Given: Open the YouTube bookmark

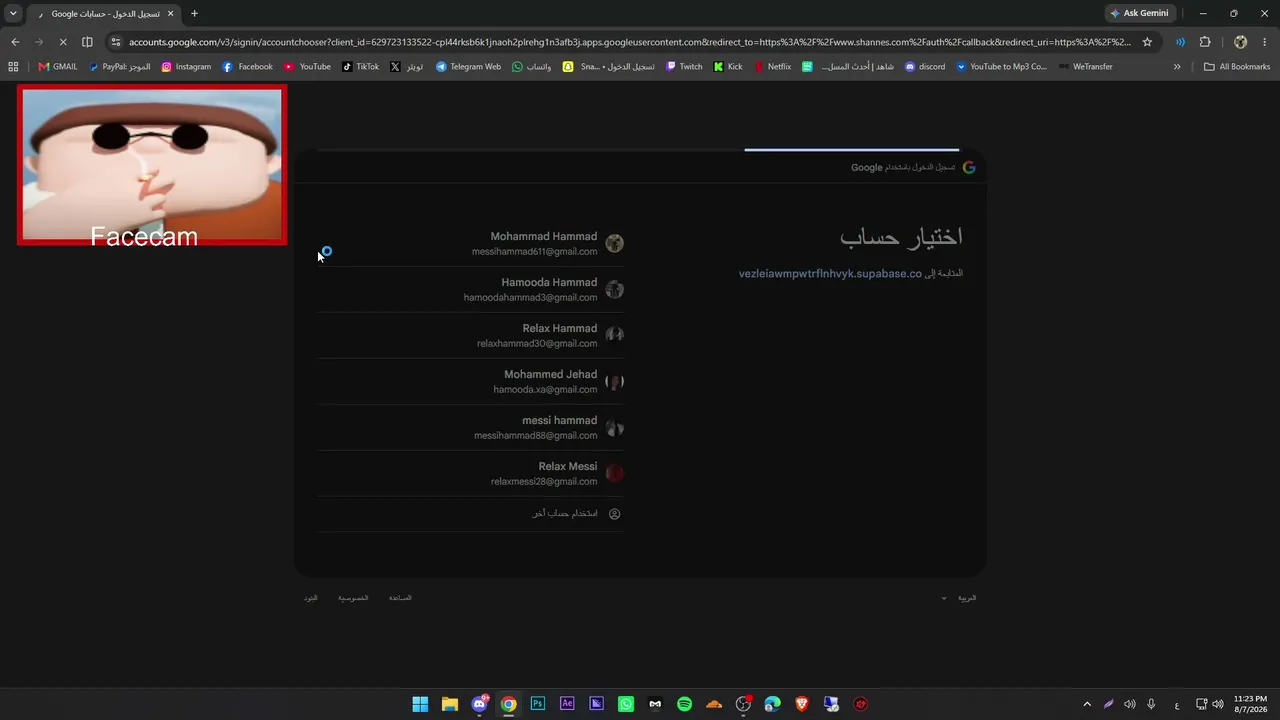Looking at the screenshot, I should tap(307, 67).
